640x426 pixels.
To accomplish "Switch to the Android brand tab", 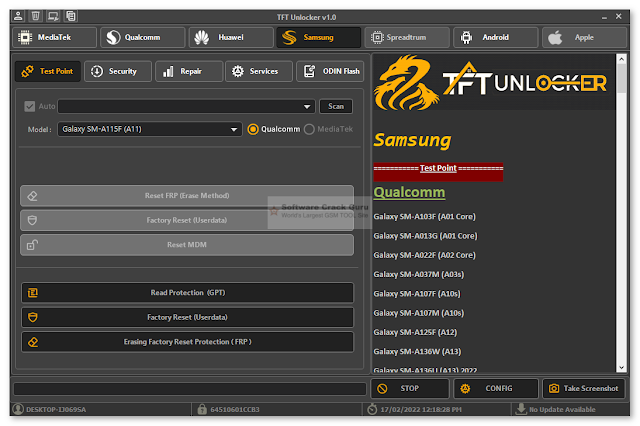I will [x=496, y=38].
